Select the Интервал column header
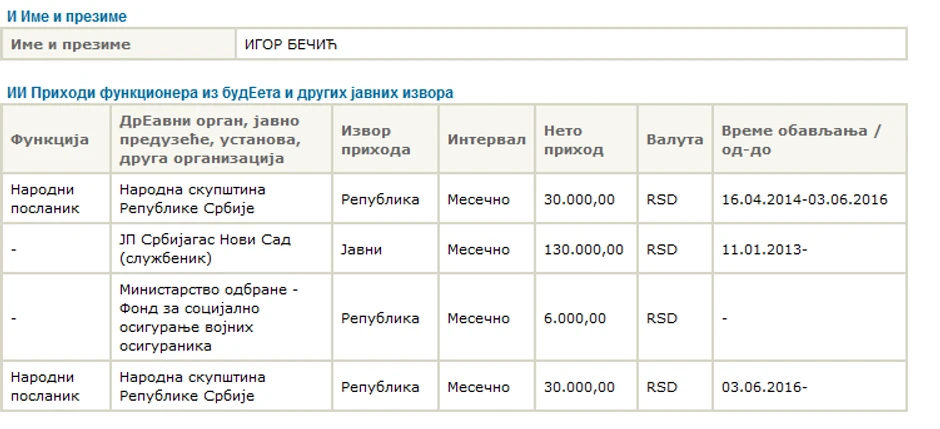The width and height of the screenshot is (940, 429). click(486, 139)
